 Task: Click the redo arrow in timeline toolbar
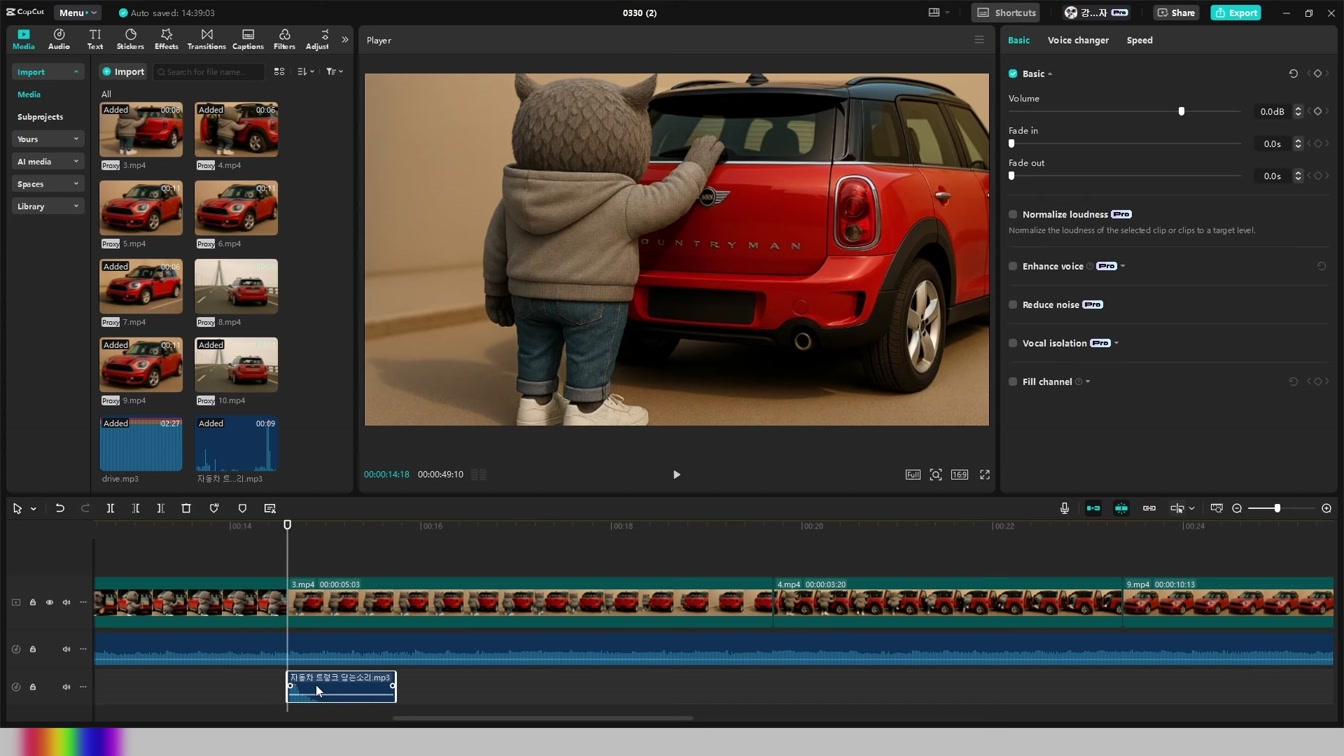(x=85, y=508)
